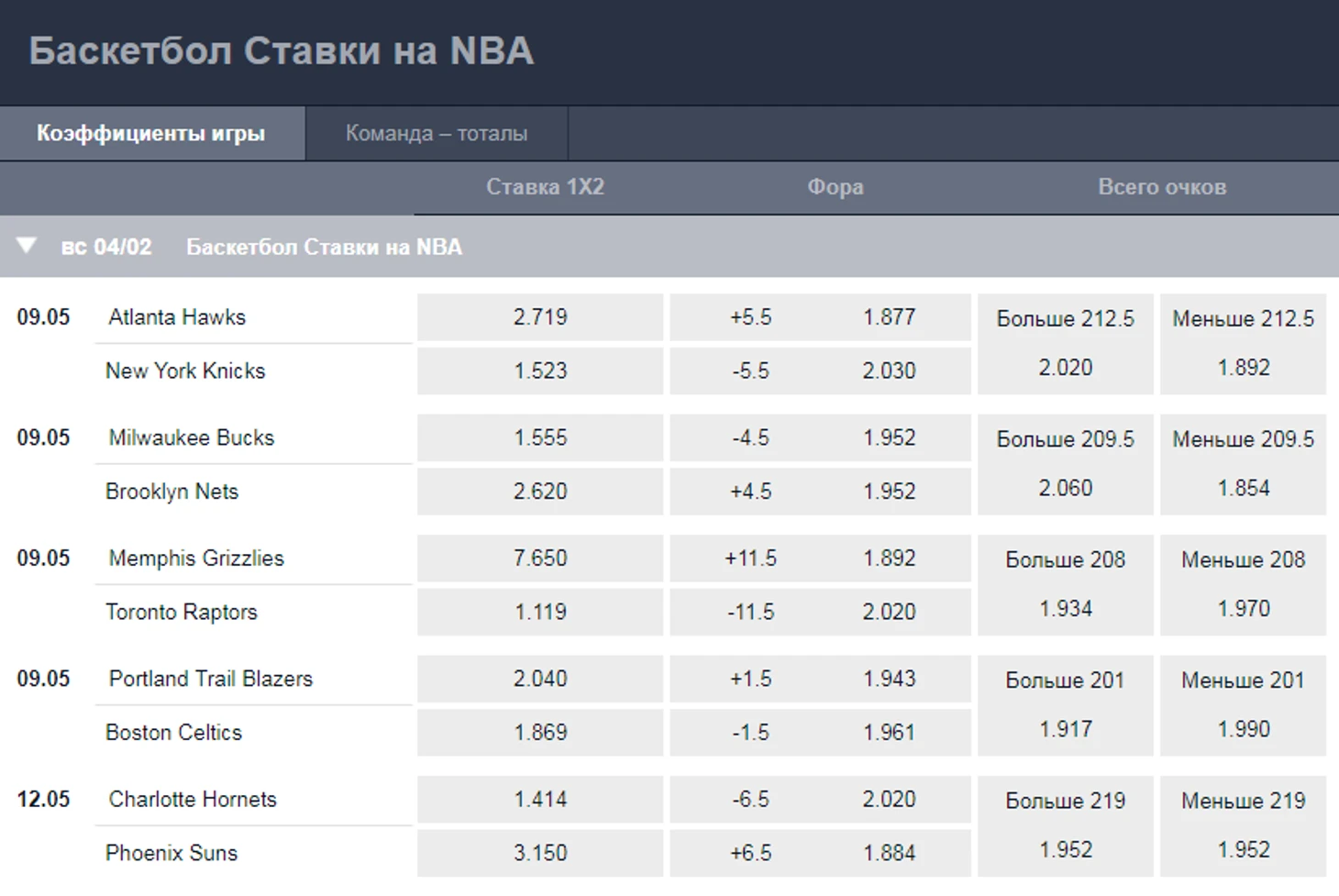
Task: Select Меньше 212.5 total at 1.892
Action: point(1243,344)
